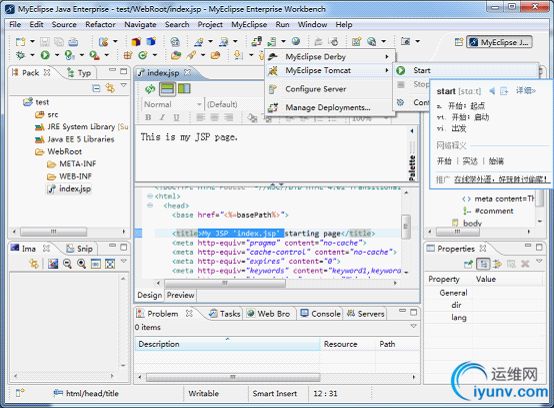Click the New file toolbar icon
Screen dimensions: 554x408
coord(20,42)
